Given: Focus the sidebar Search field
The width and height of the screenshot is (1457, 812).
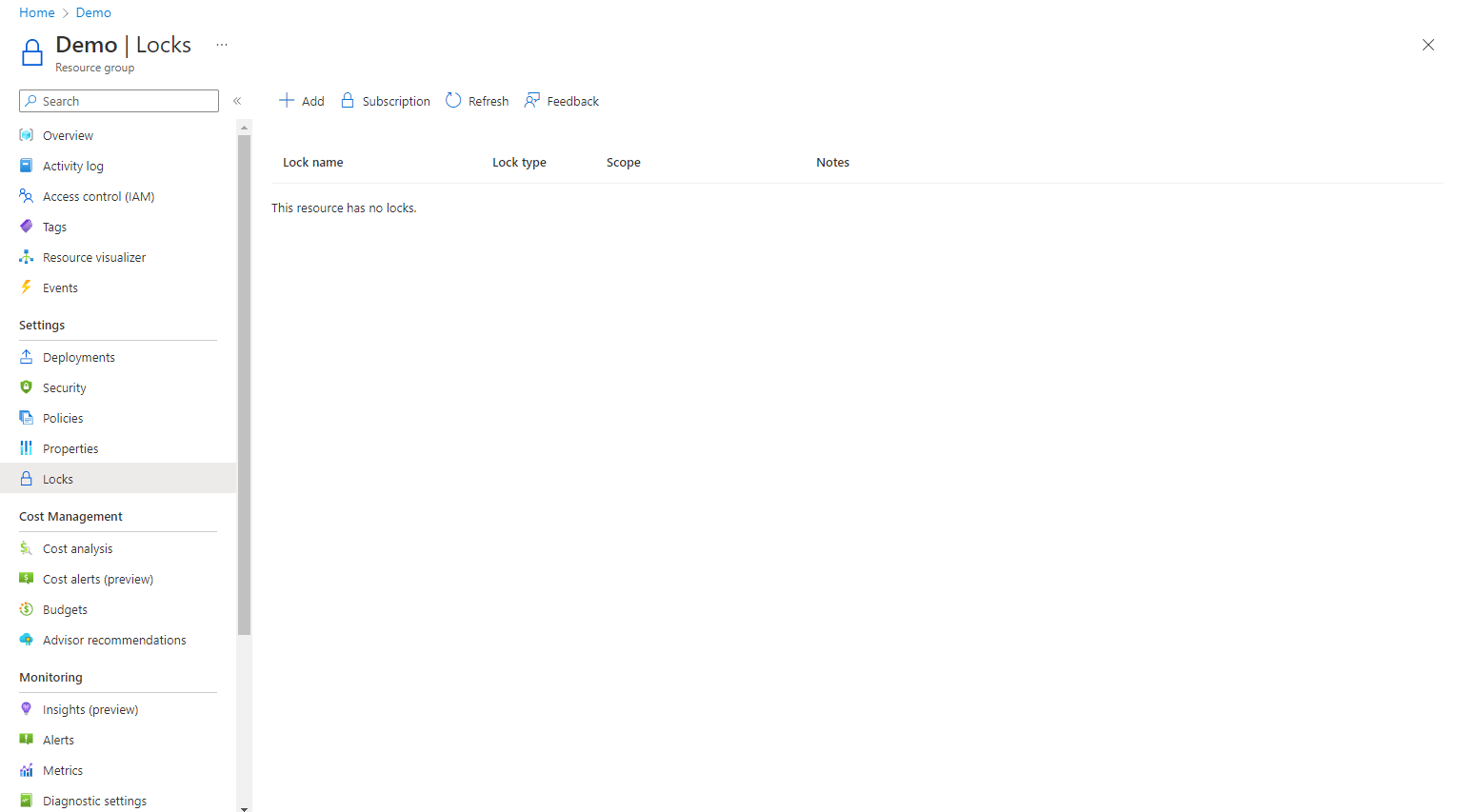Looking at the screenshot, I should pos(119,101).
